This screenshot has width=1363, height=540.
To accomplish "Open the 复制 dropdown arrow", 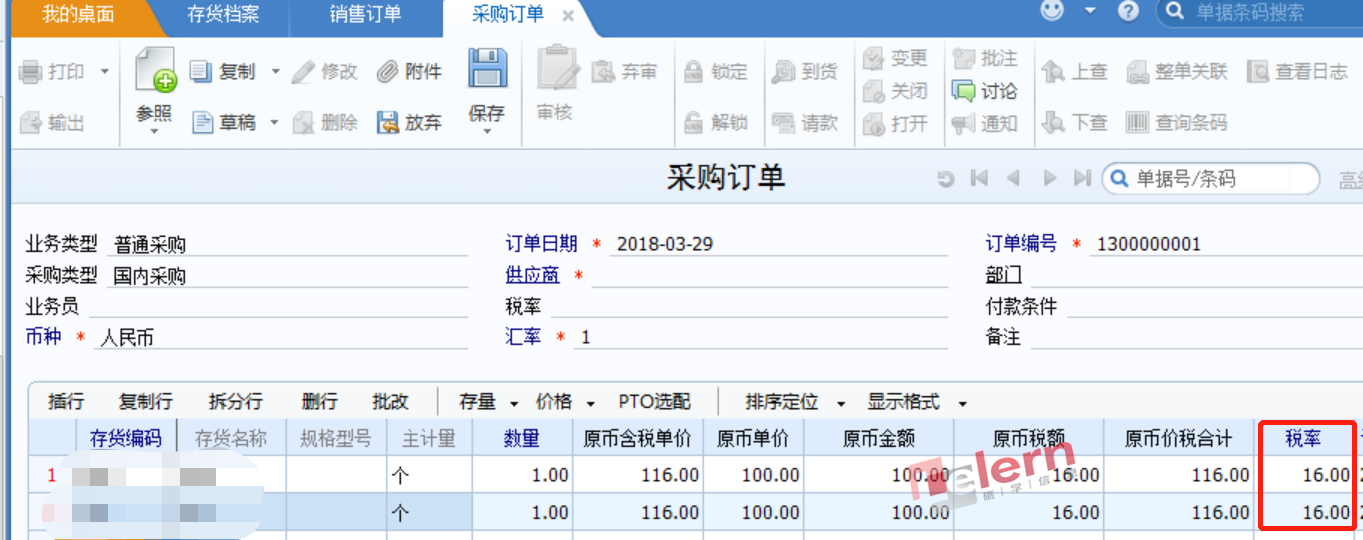I will (276, 73).
